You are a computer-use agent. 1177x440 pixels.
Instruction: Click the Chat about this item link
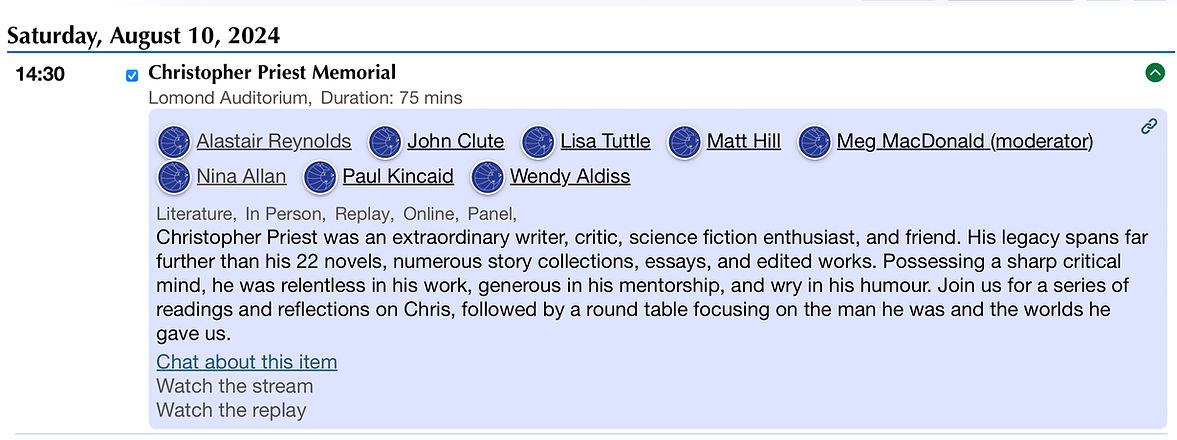[x=247, y=362]
